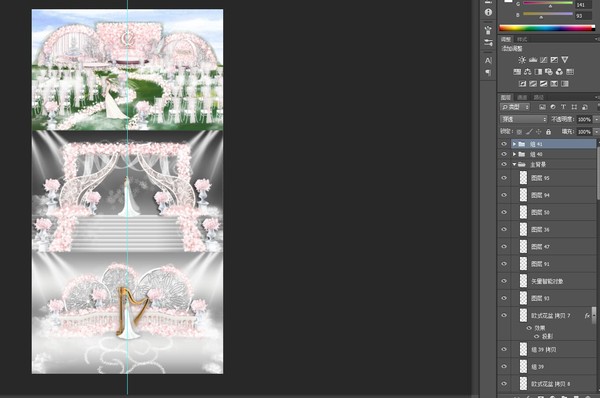Switch to the 路径 Paths tab

538,97
